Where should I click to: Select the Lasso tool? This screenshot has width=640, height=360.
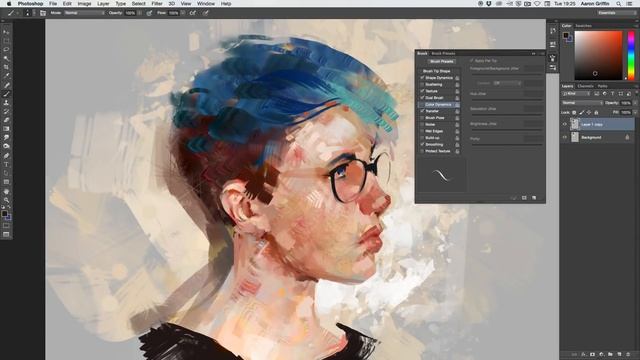pos(6,49)
